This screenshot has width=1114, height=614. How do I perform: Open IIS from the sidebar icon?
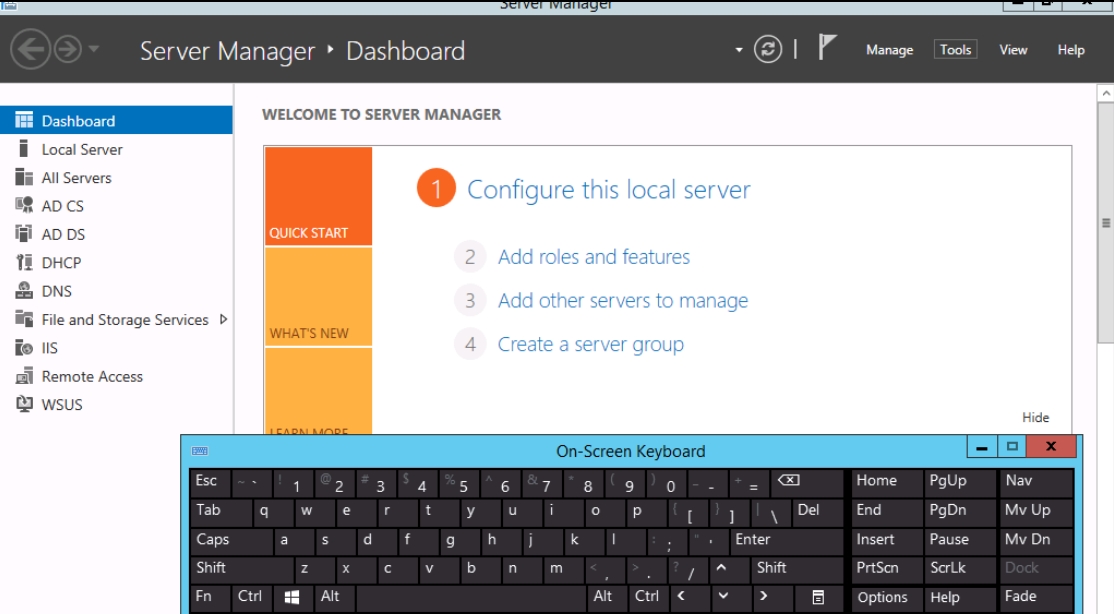[x=24, y=348]
